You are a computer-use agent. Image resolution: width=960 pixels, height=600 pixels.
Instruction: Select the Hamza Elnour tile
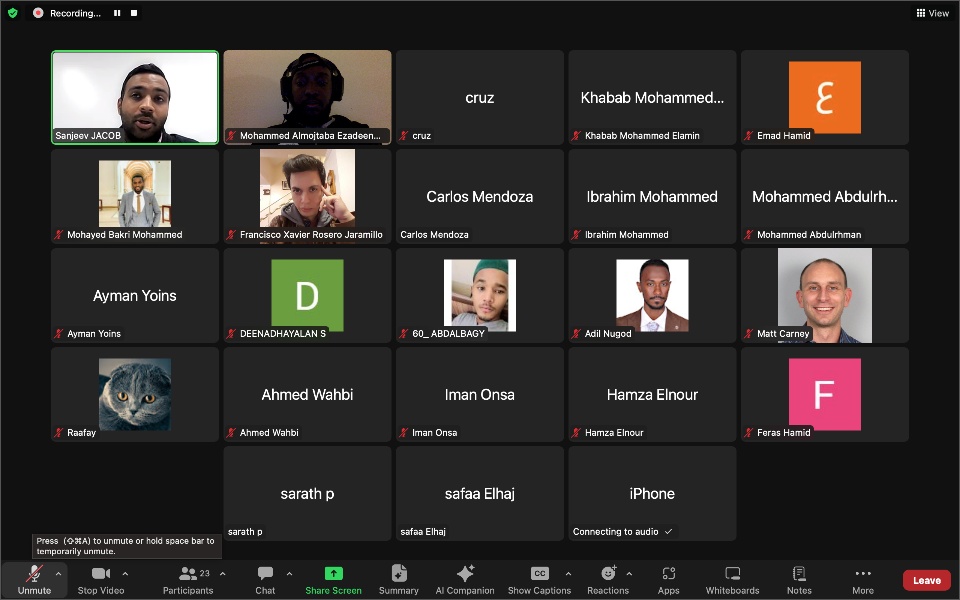point(652,394)
